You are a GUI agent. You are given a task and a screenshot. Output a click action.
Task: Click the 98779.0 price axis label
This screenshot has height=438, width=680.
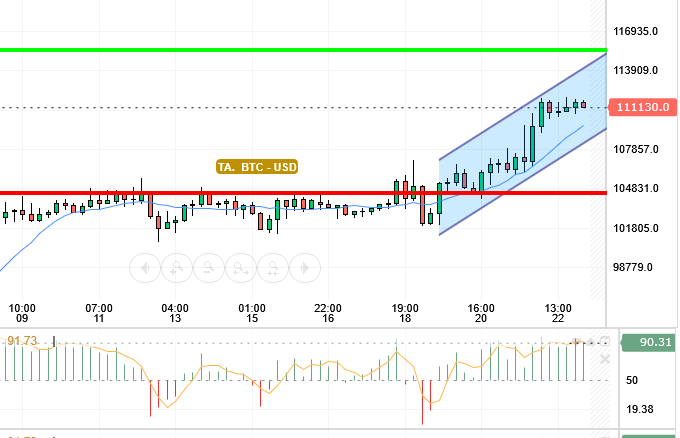[x=632, y=267]
